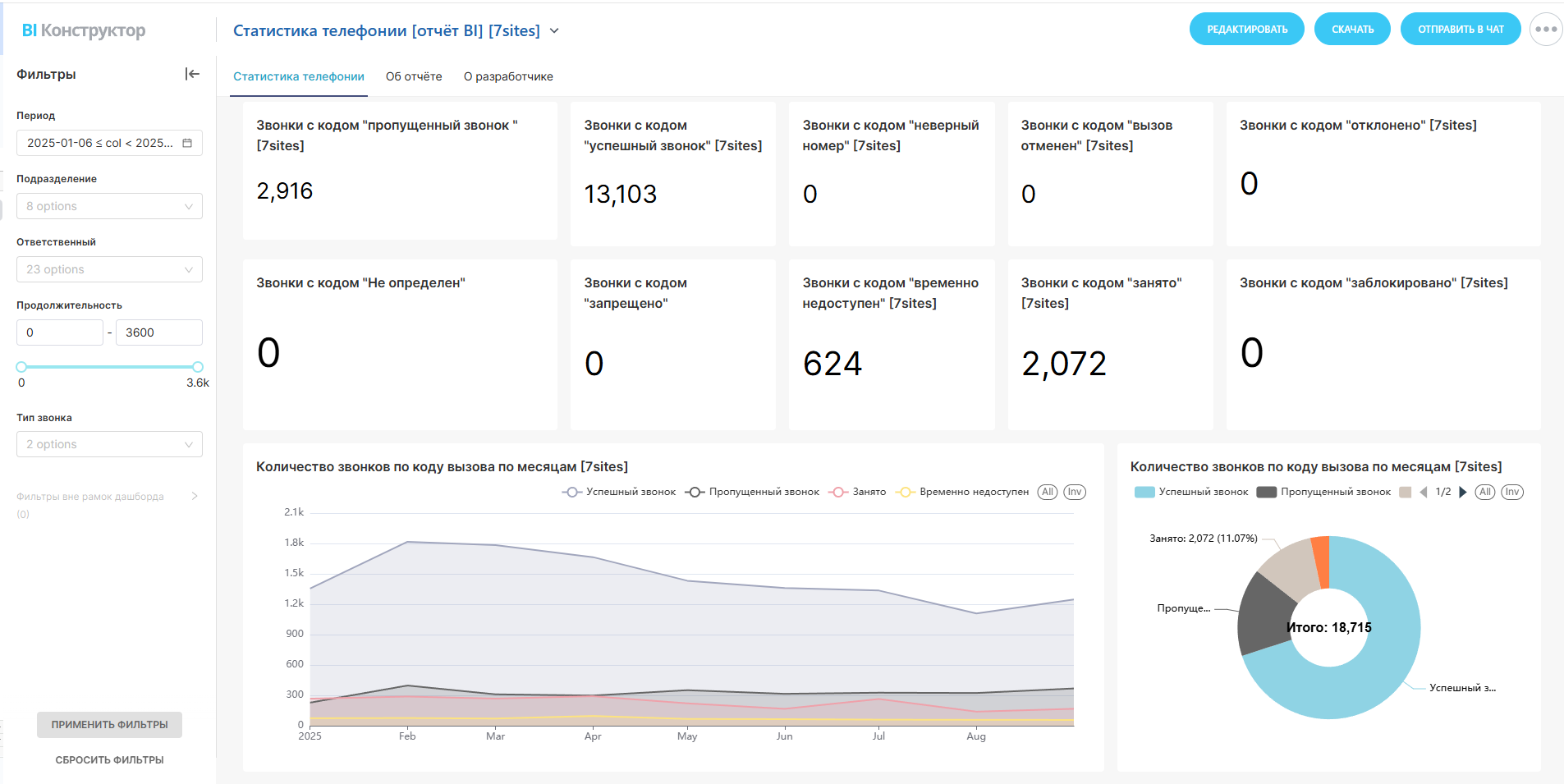Screen dimensions: 1564x784
Task: Open the three-dots more options menu
Action: [1545, 30]
